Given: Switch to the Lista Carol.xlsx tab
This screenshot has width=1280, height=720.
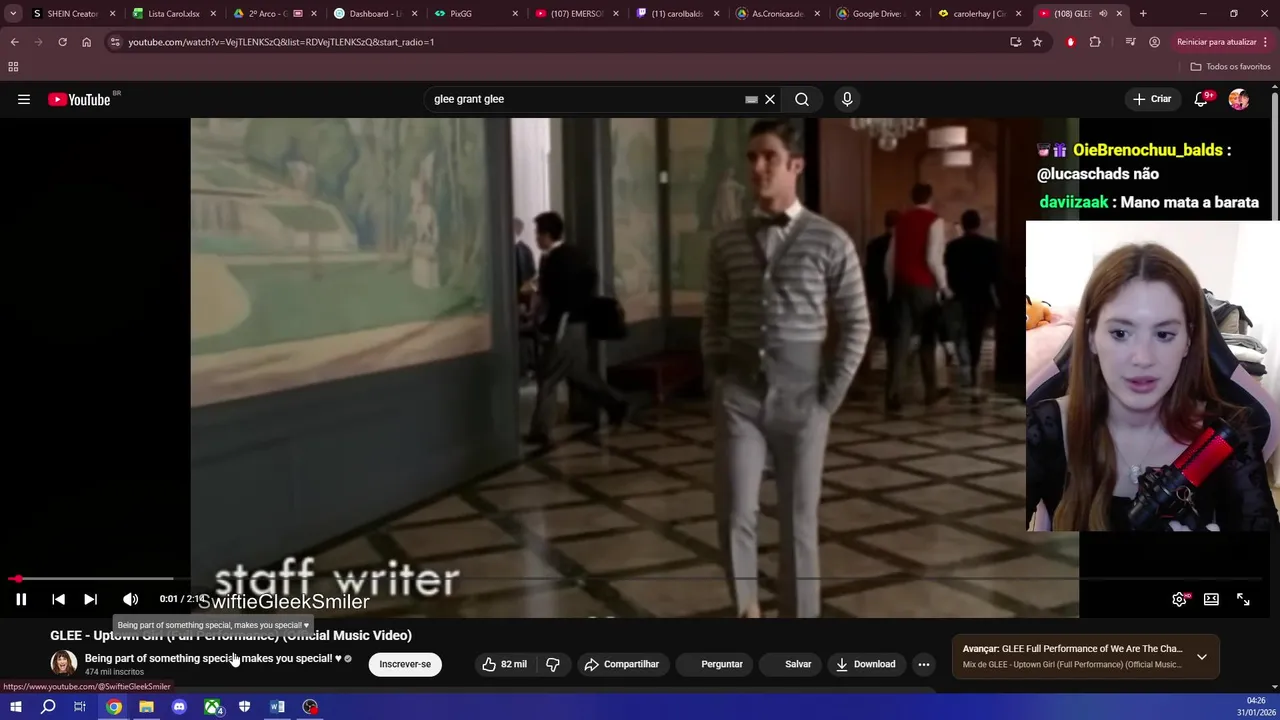Looking at the screenshot, I should (174, 14).
